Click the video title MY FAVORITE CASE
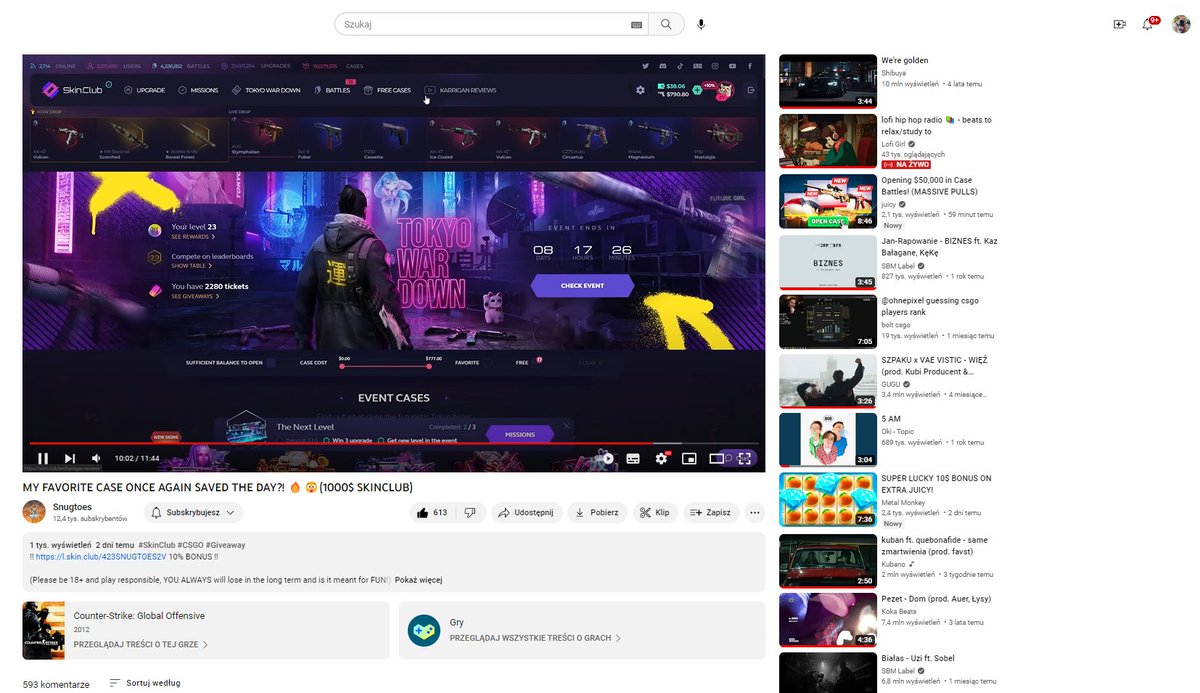 pyautogui.click(x=218, y=487)
